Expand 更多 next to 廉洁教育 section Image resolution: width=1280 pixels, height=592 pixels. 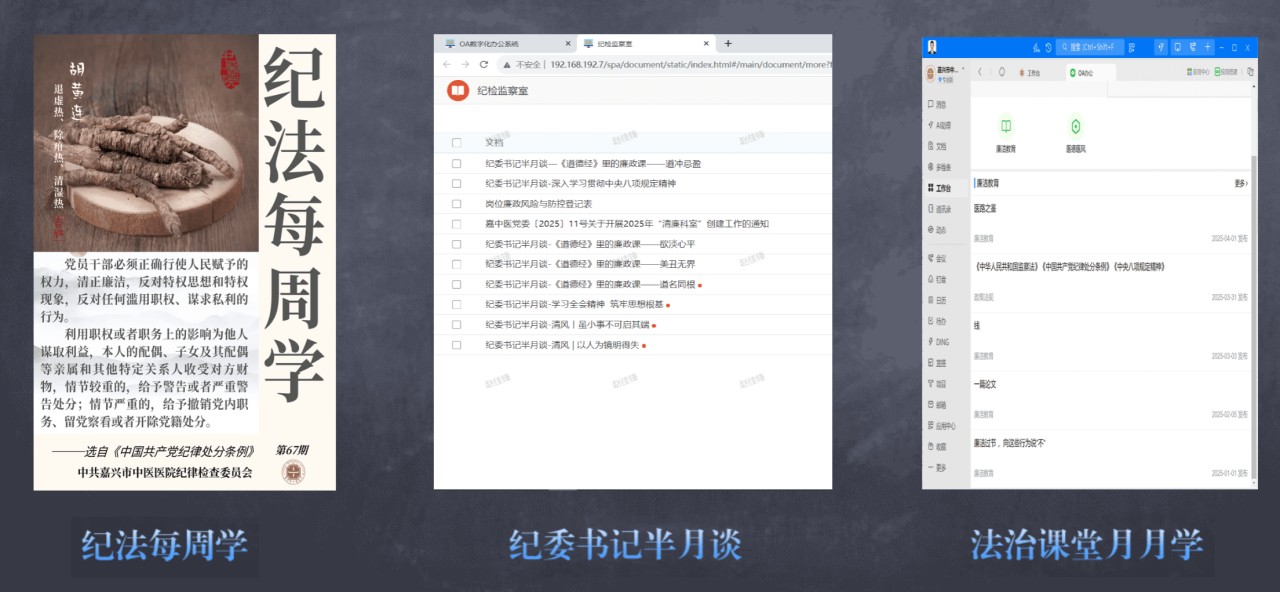[1240, 184]
